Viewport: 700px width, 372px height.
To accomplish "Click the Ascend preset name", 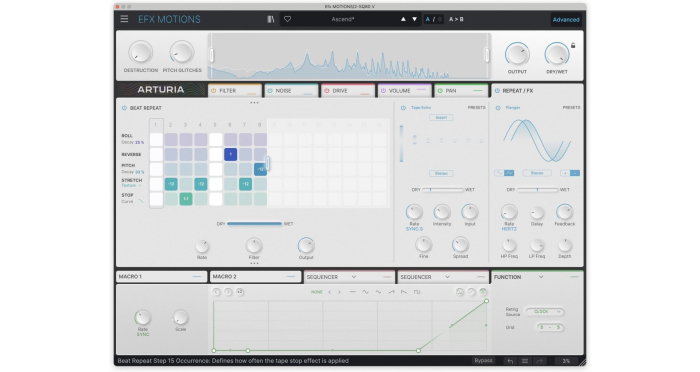I will (343, 19).
